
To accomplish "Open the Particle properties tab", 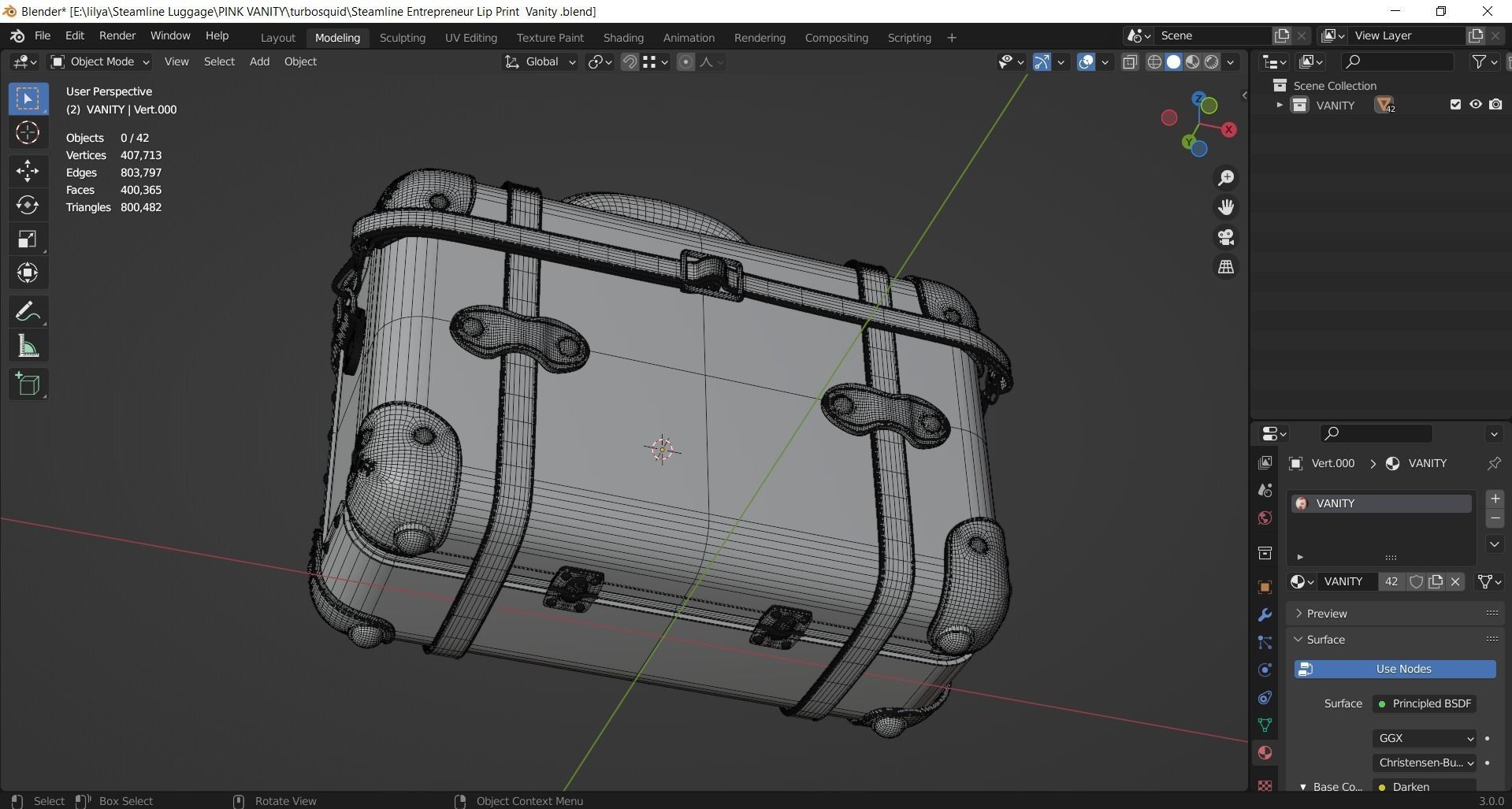I will point(1265,642).
